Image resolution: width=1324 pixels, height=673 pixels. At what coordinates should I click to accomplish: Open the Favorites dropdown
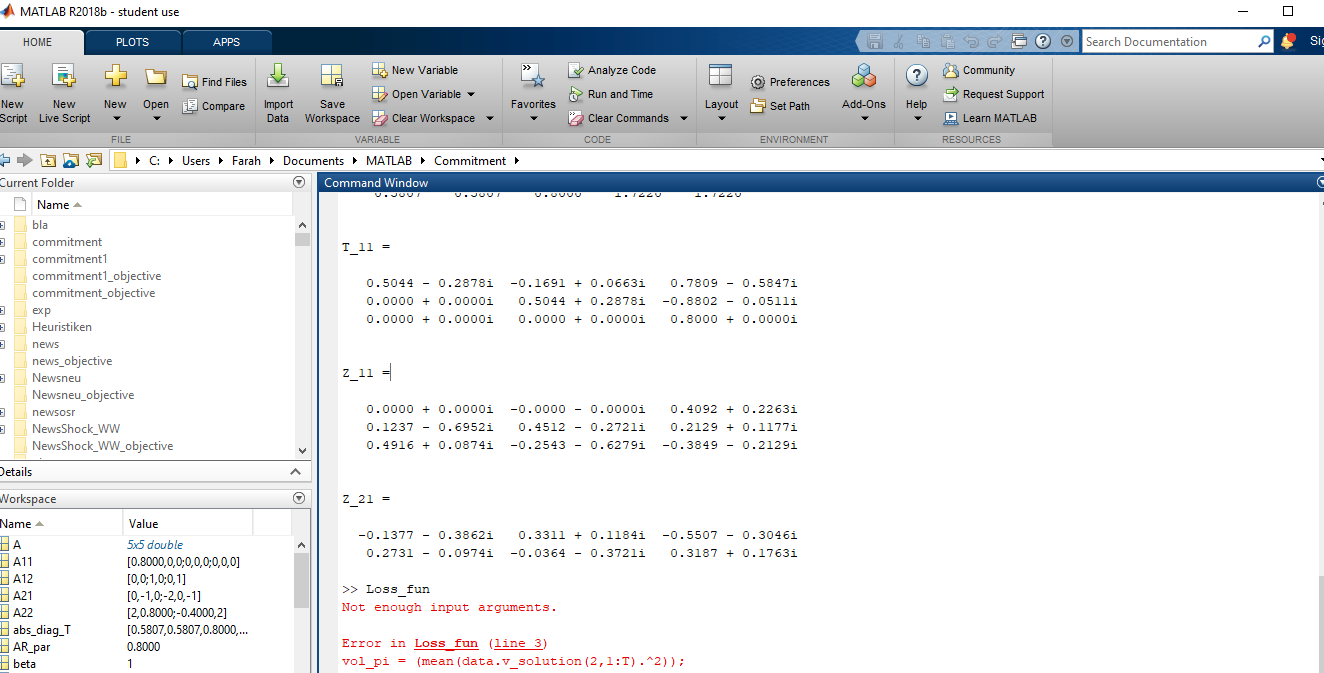pyautogui.click(x=533, y=119)
